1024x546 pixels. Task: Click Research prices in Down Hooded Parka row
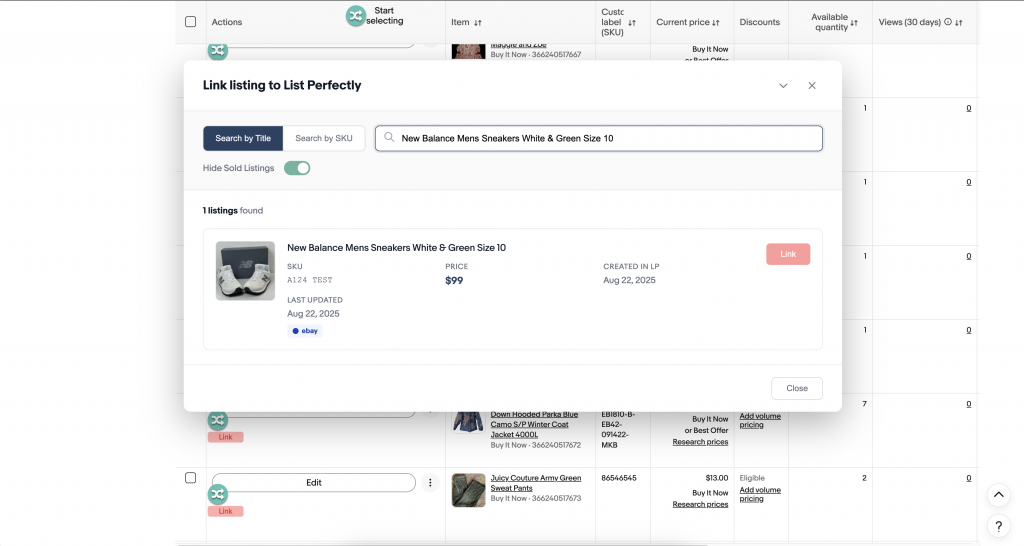click(x=700, y=442)
